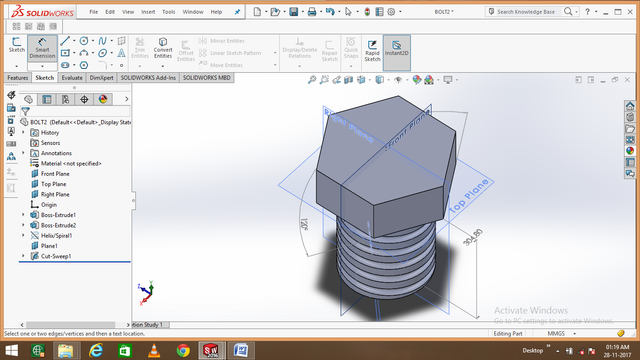The width and height of the screenshot is (640, 360).
Task: Open Chrome from the taskbar
Action: [x=183, y=351]
